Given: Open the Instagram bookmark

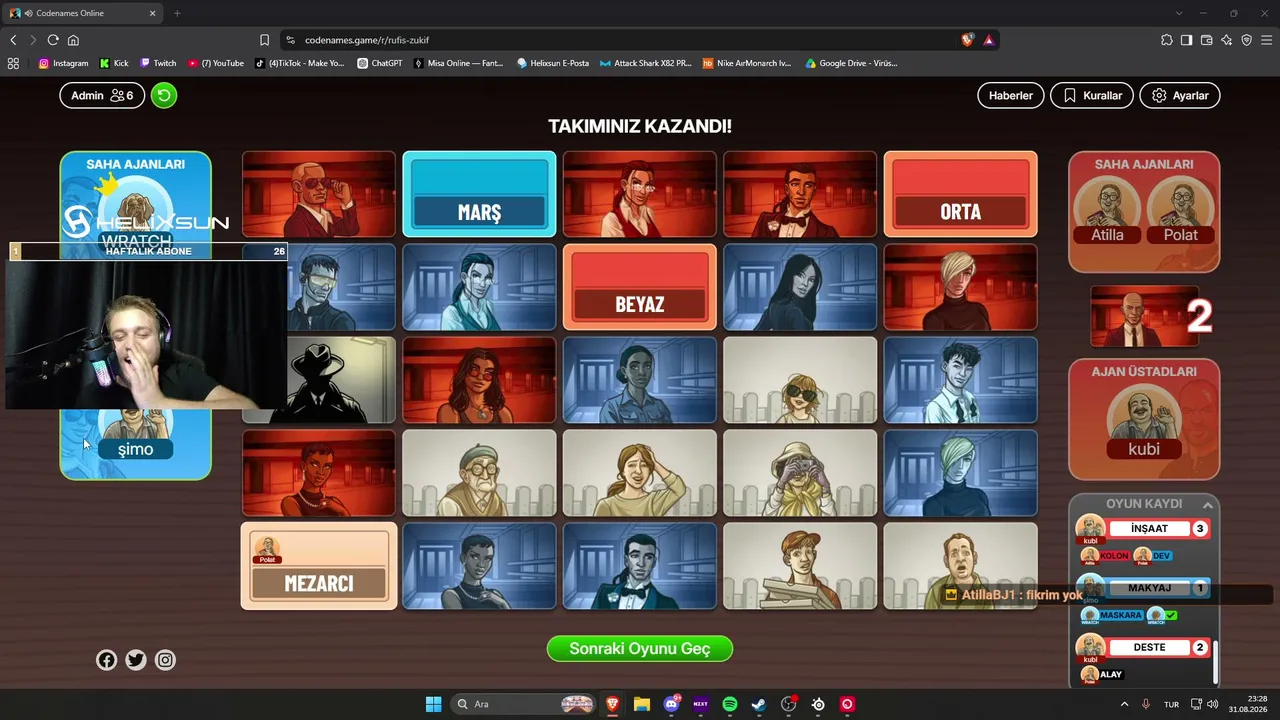Looking at the screenshot, I should pyautogui.click(x=63, y=63).
